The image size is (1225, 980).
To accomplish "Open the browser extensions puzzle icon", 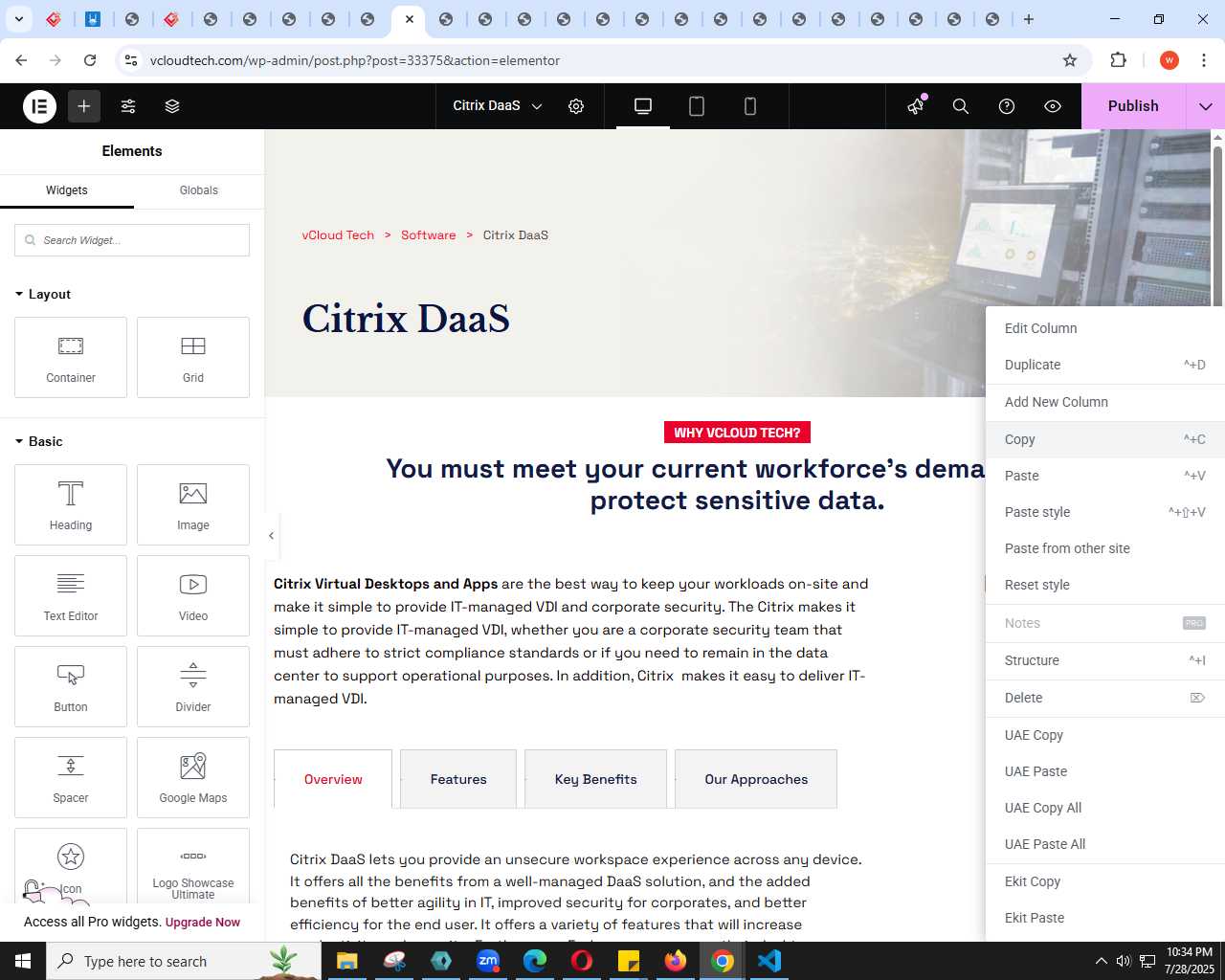I will tap(1118, 60).
